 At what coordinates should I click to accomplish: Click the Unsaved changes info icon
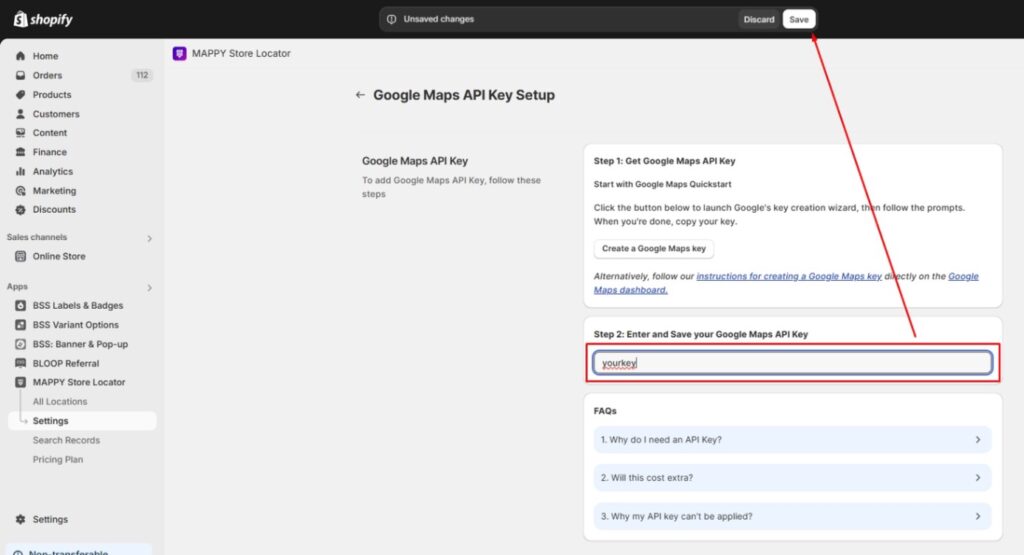point(391,19)
